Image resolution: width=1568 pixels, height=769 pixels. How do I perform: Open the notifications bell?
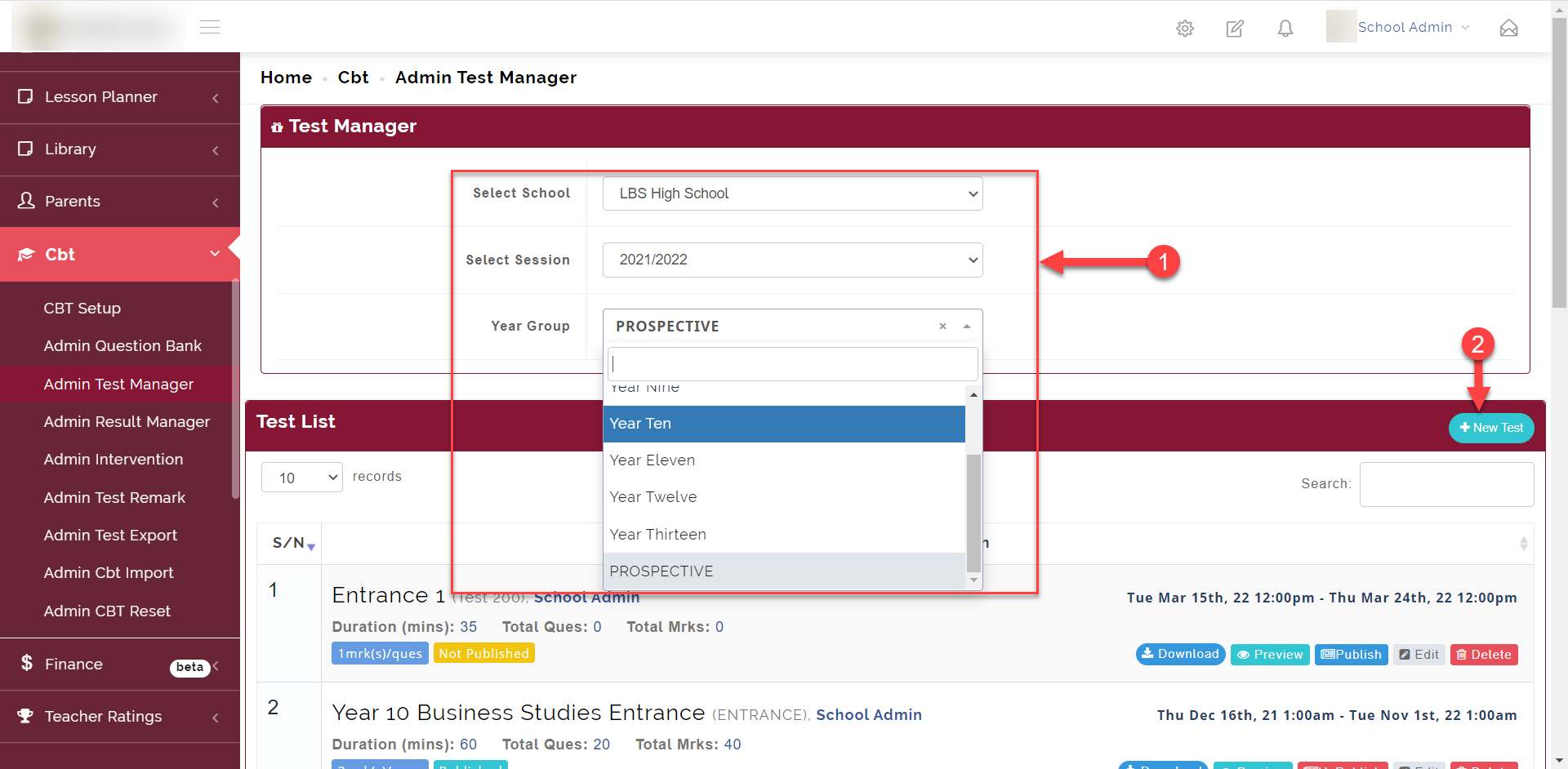pyautogui.click(x=1285, y=29)
